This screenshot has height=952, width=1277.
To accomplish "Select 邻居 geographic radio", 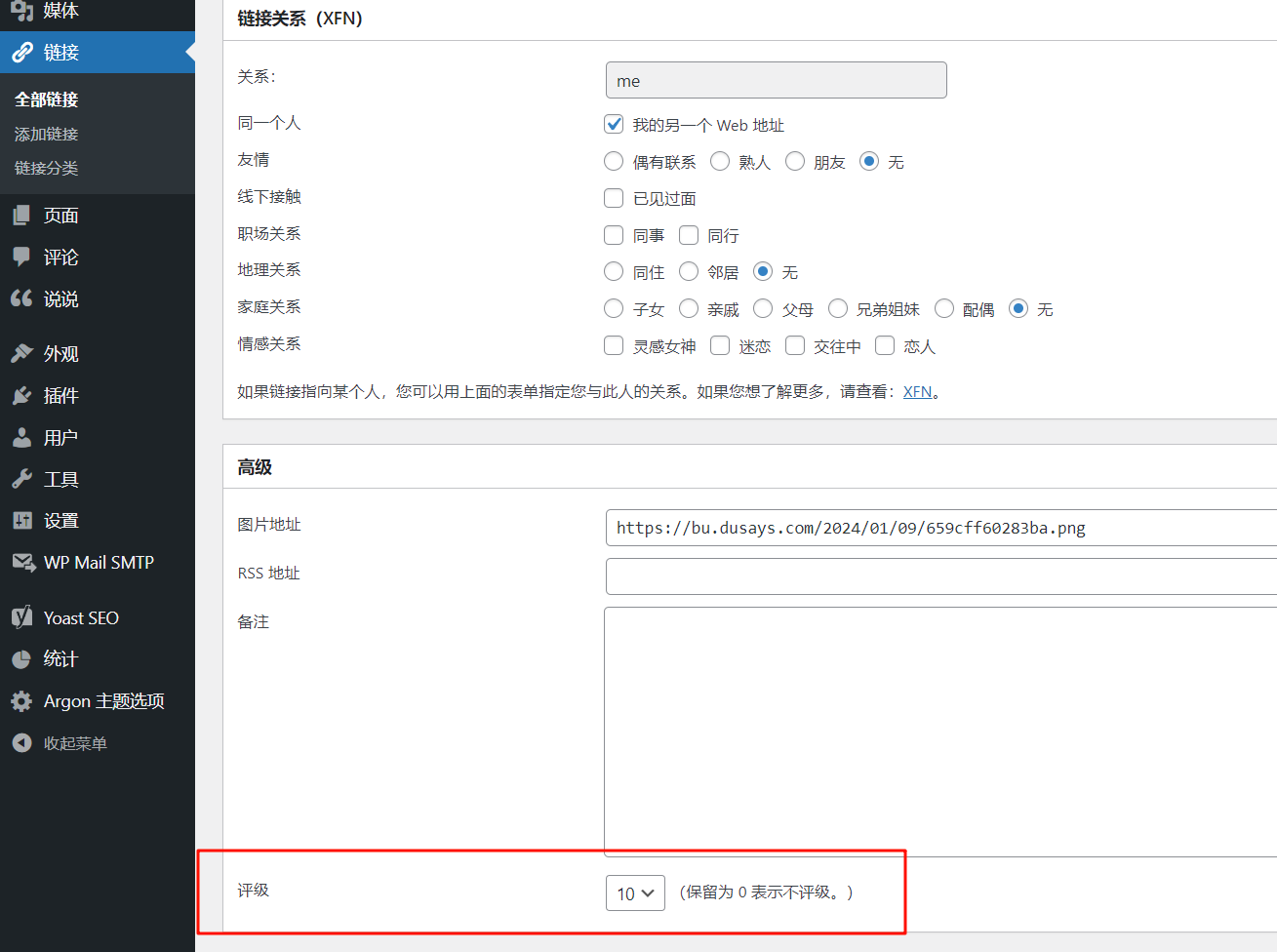I will point(689,271).
